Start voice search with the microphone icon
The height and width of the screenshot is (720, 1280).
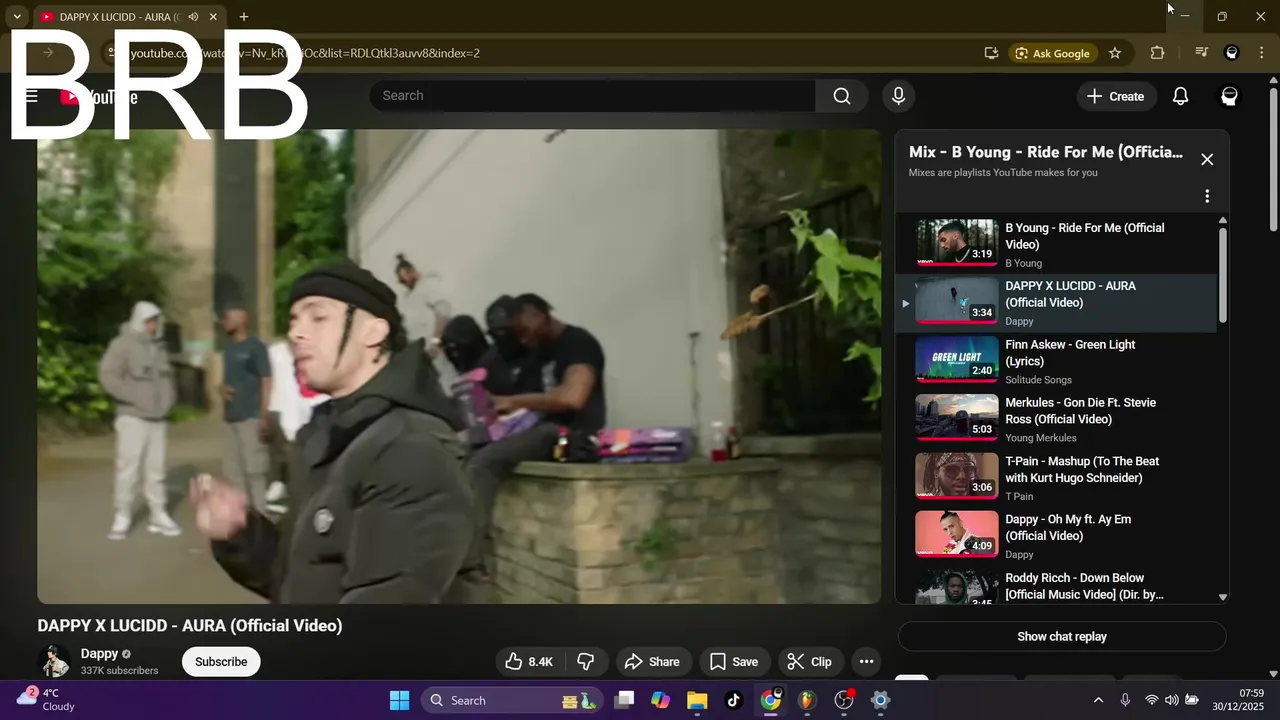point(898,96)
